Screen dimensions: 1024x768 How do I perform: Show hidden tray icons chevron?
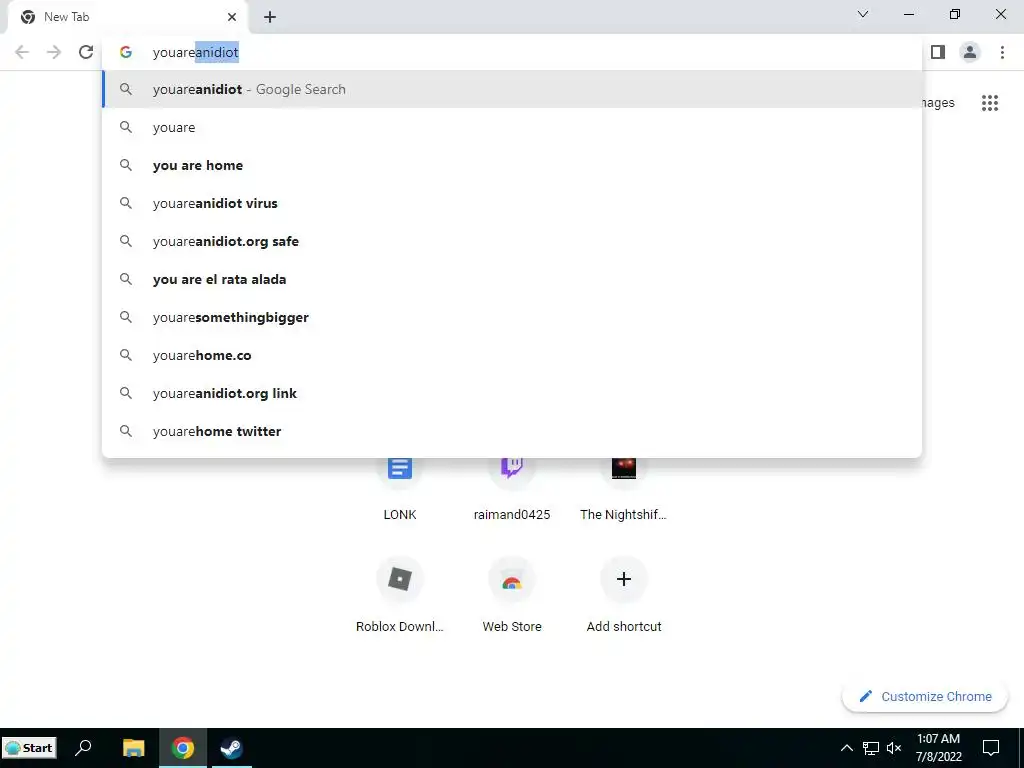[x=846, y=748]
